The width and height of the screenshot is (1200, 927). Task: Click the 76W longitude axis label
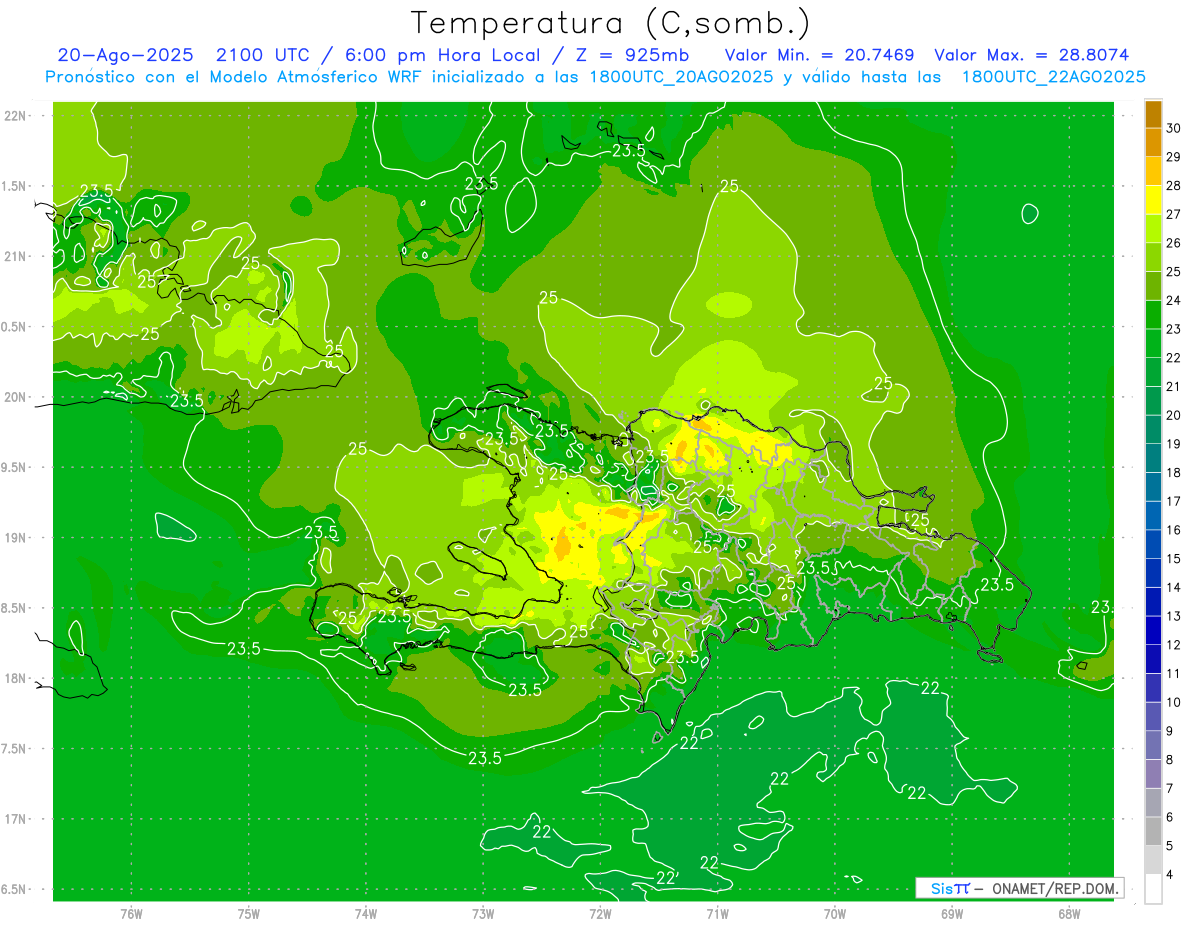point(131,912)
